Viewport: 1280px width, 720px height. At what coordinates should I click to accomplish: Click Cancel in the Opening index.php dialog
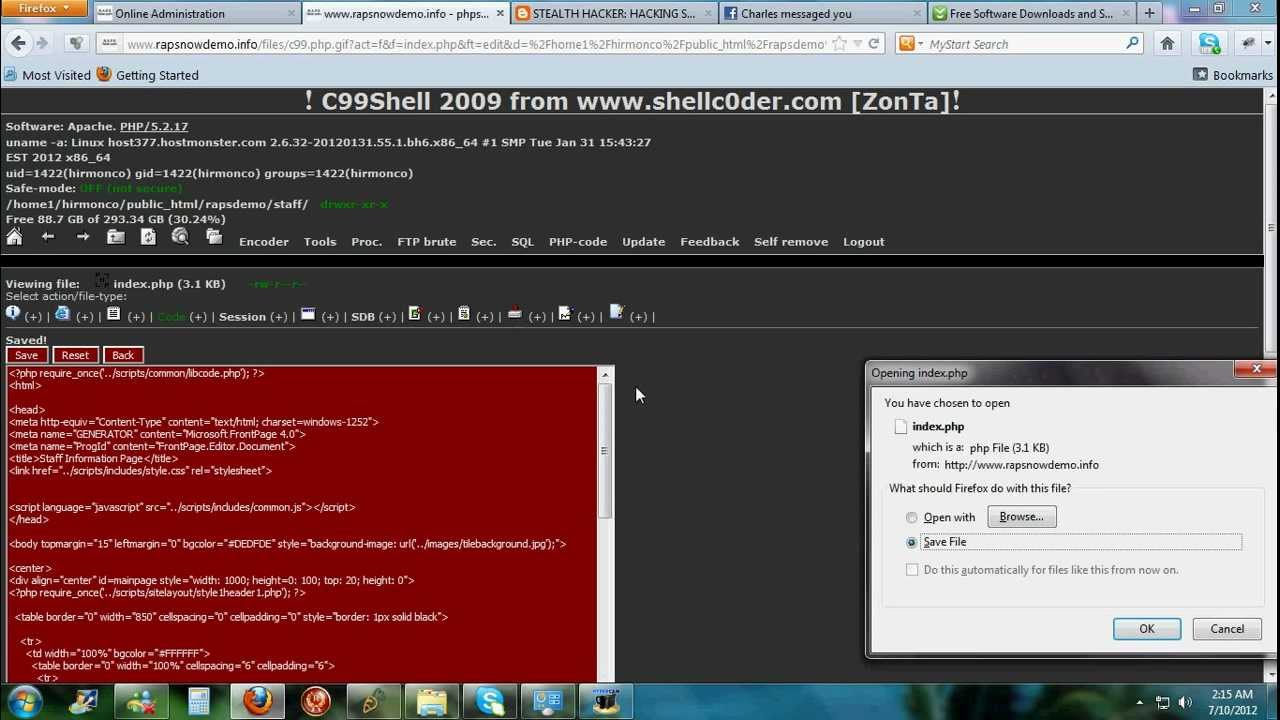click(x=1227, y=629)
